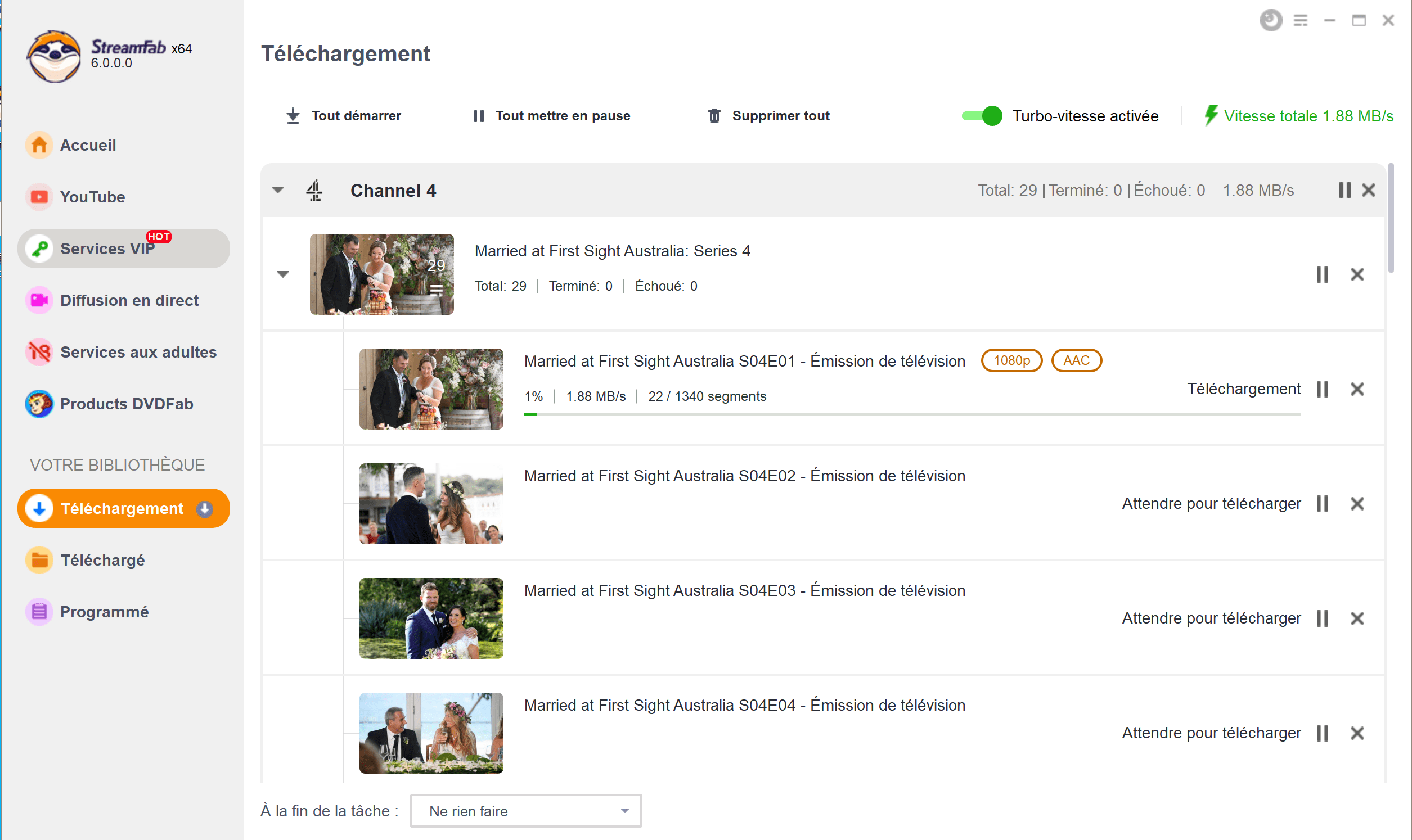The width and height of the screenshot is (1412, 840).
Task: Click the round theme icon in the title bar
Action: coord(1270,21)
